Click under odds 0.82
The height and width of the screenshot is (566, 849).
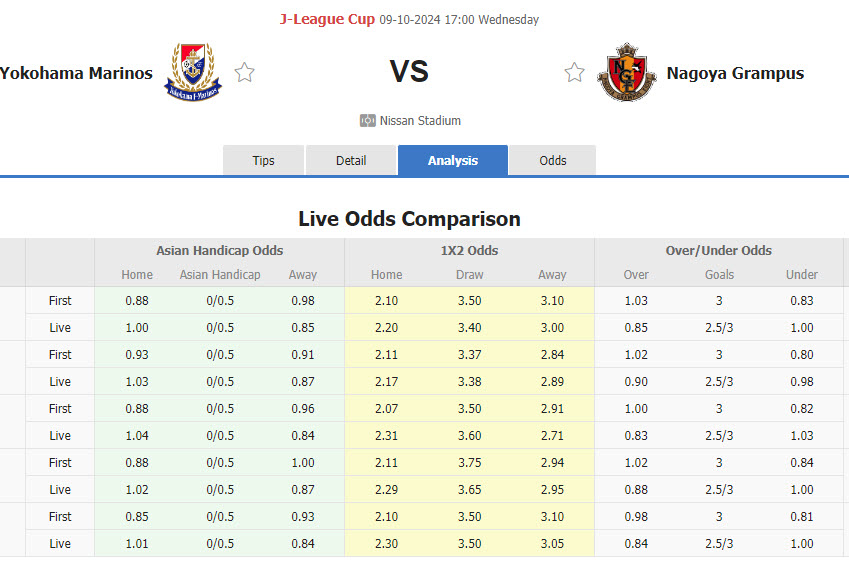coord(802,409)
